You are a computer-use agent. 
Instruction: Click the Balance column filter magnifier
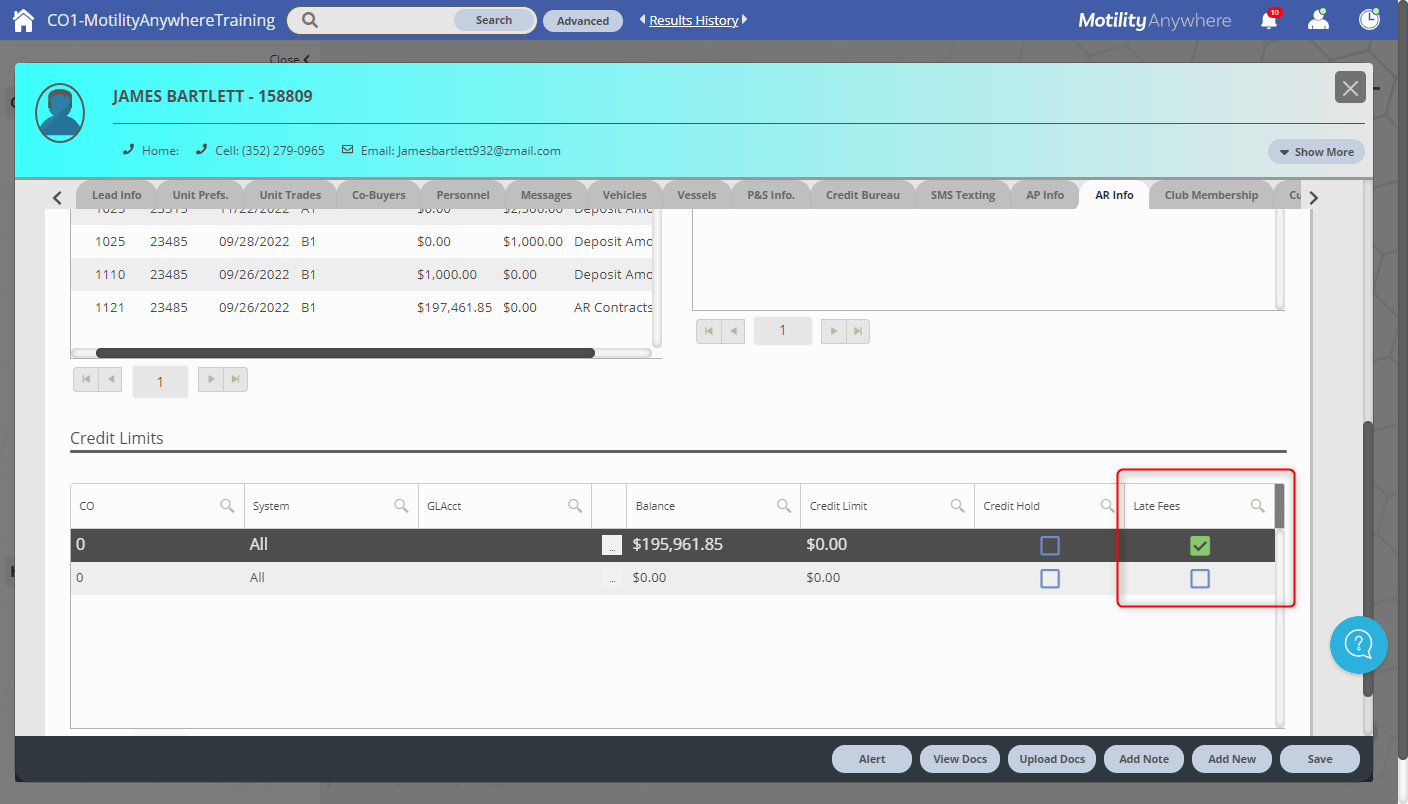point(784,506)
